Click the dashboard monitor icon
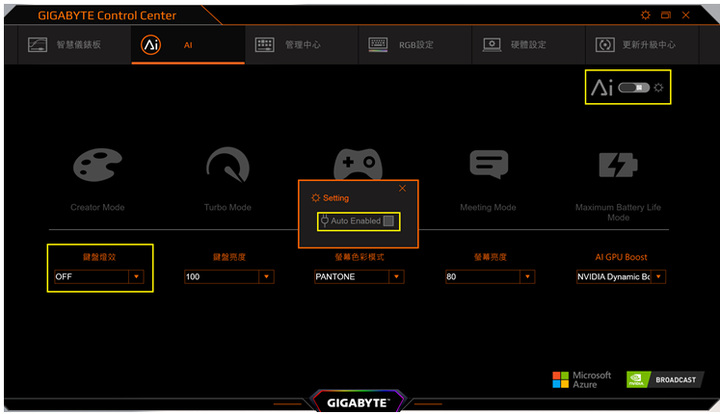 tap(38, 45)
